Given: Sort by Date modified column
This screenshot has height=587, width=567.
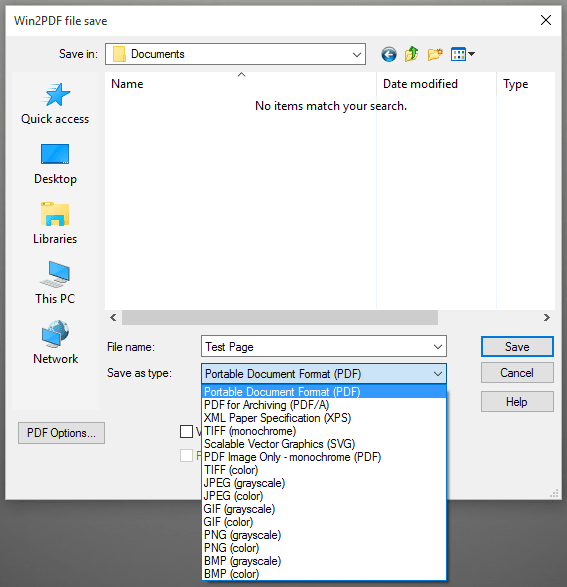Looking at the screenshot, I should pyautogui.click(x=436, y=84).
